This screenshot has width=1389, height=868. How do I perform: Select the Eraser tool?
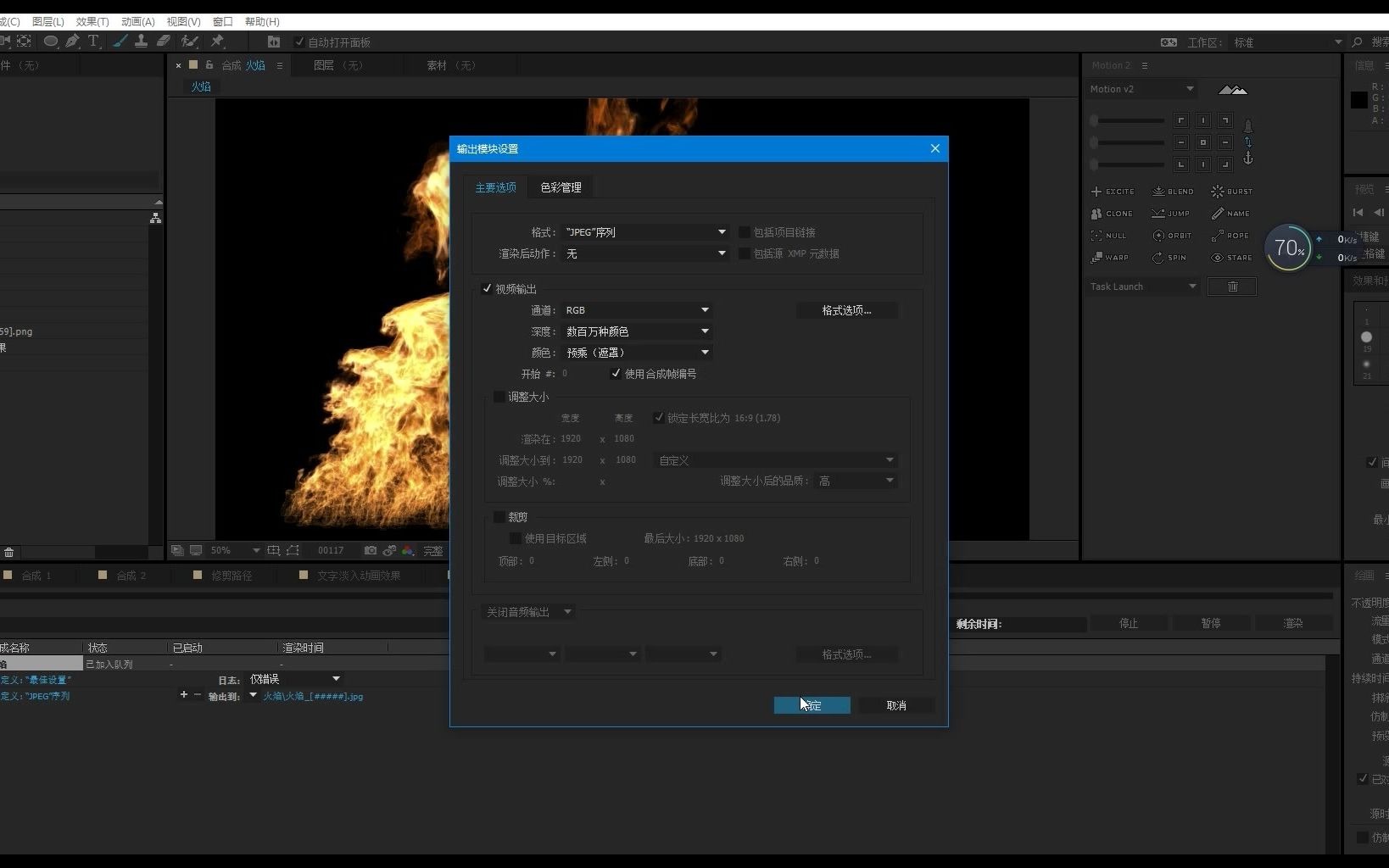point(164,41)
